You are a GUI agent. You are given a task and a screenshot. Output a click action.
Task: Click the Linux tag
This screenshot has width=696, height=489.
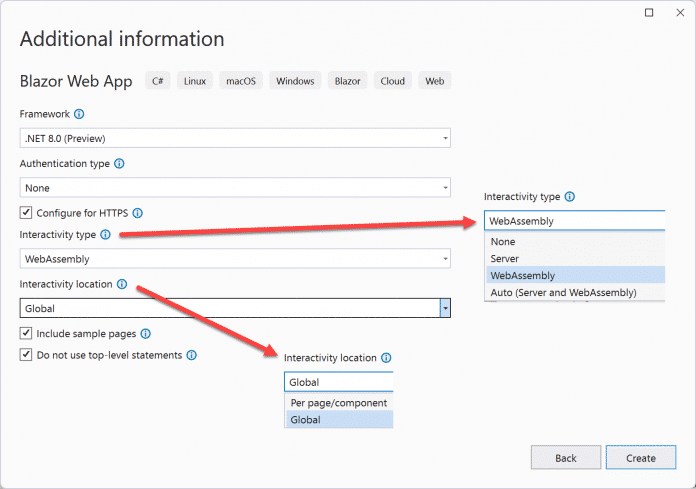pyautogui.click(x=195, y=81)
